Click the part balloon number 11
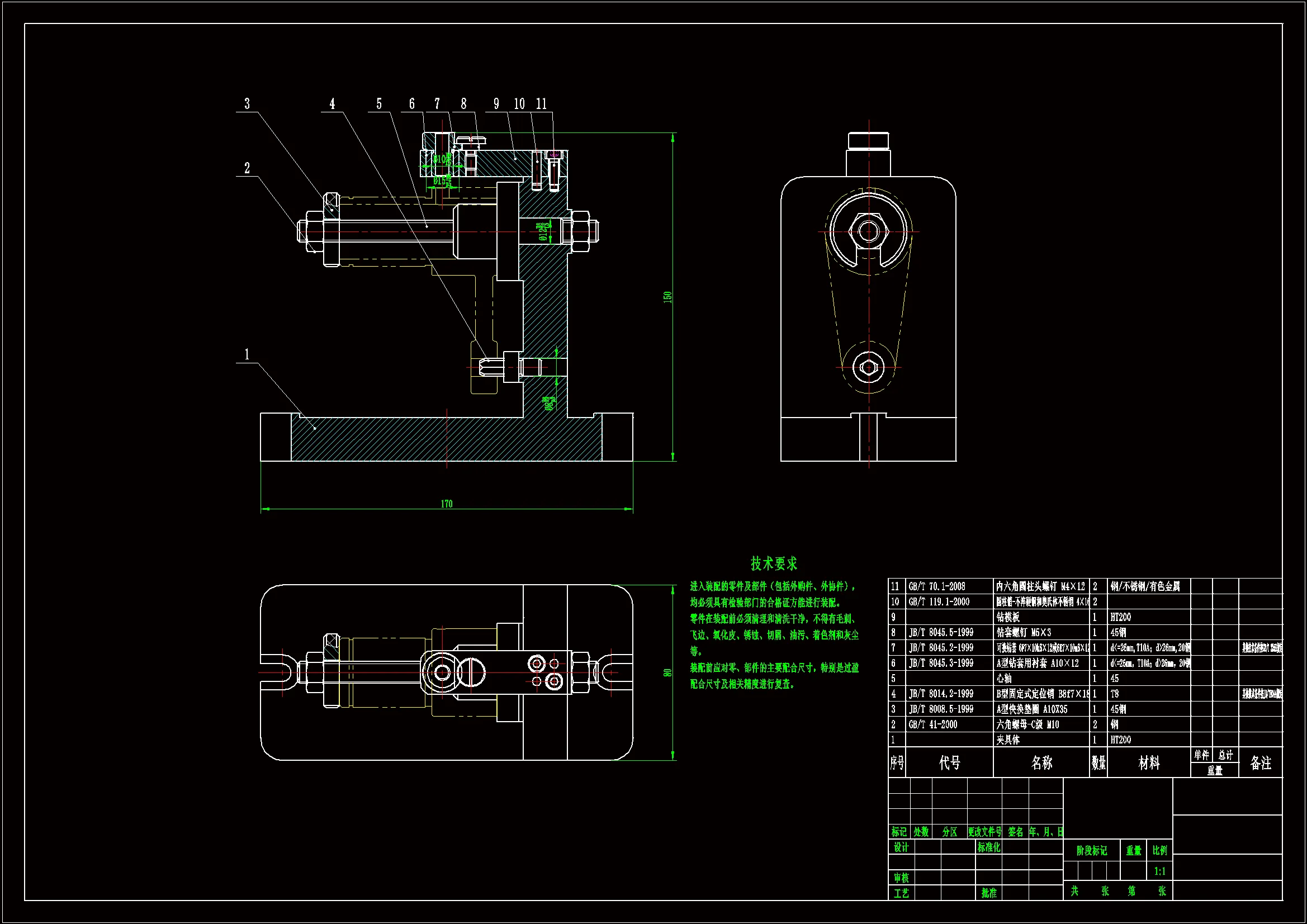The height and width of the screenshot is (924, 1307). 541,103
